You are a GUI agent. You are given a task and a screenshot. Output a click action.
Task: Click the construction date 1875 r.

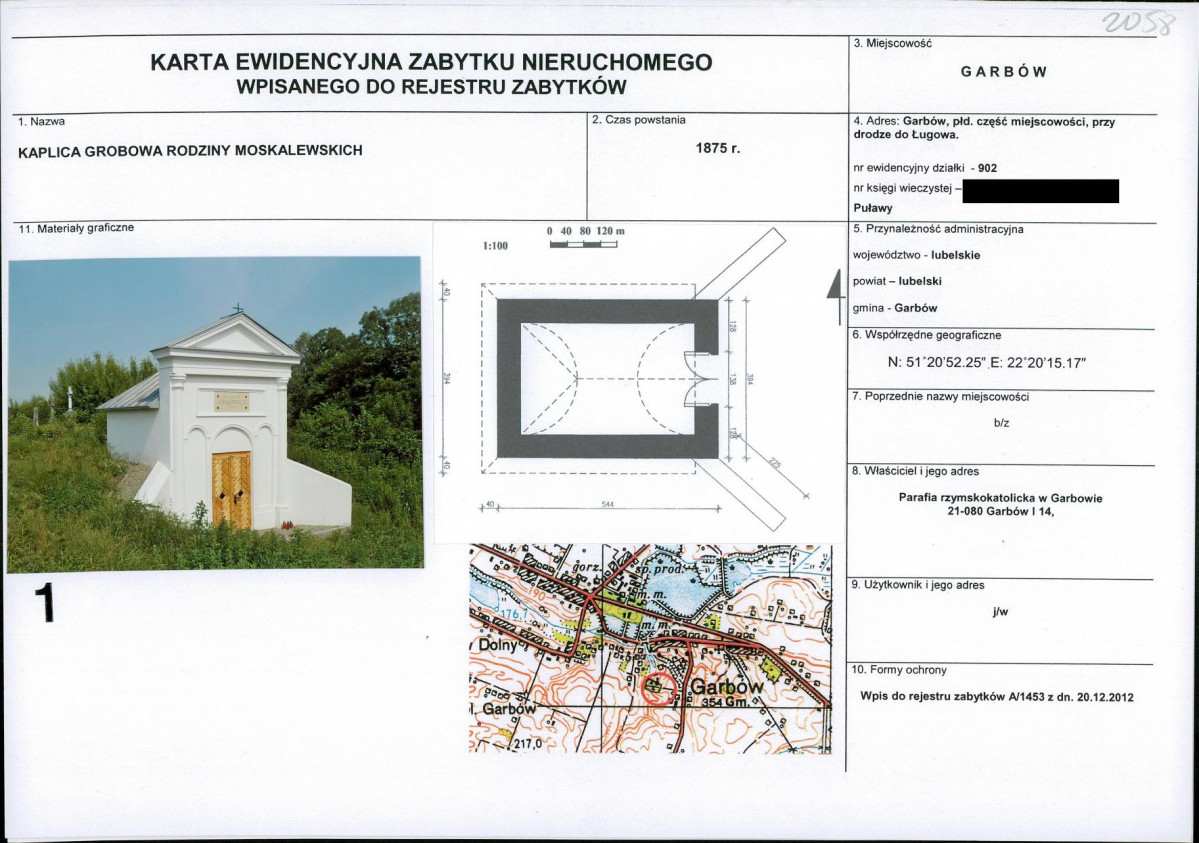pos(717,148)
